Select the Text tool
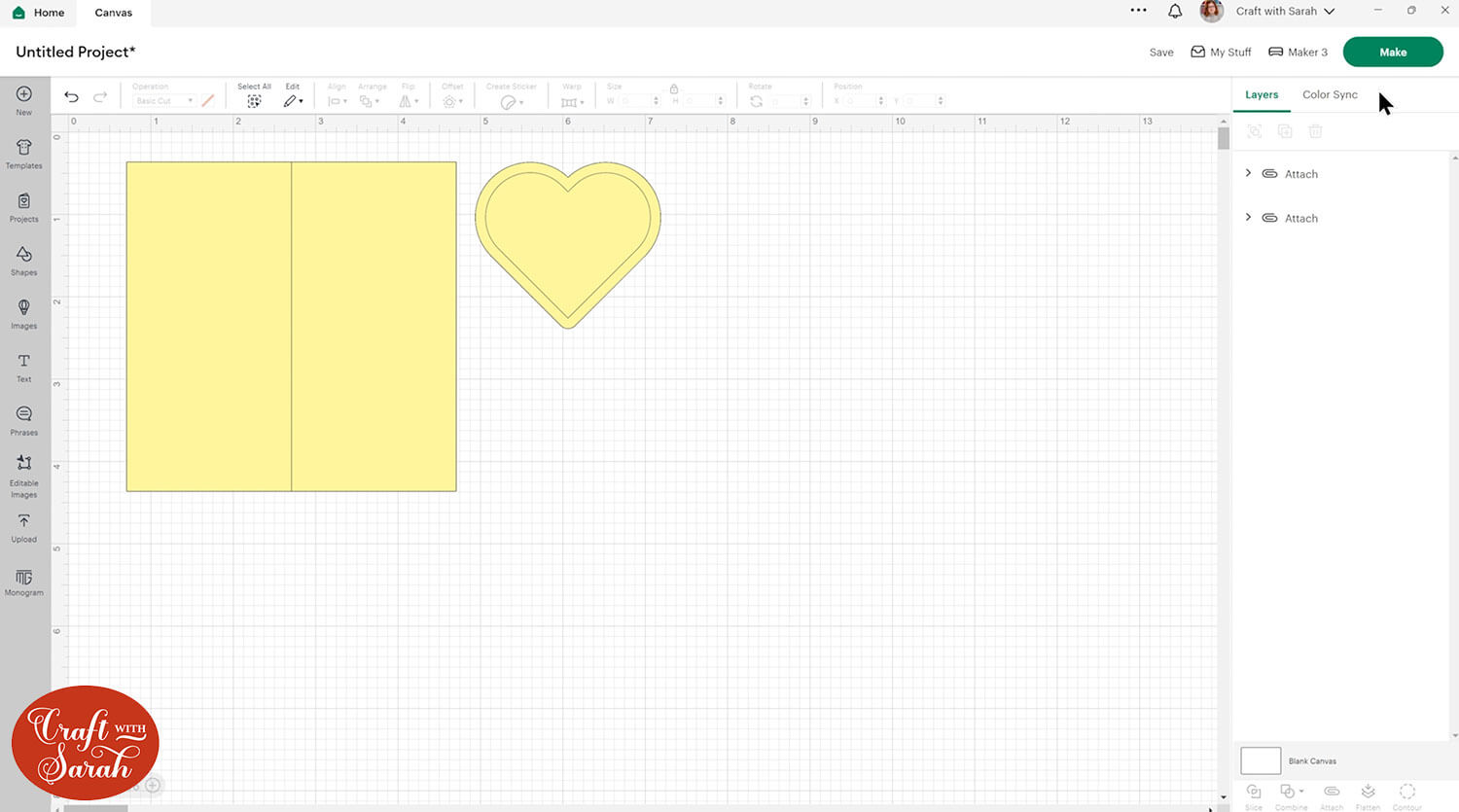Viewport: 1459px width, 812px height. (24, 362)
